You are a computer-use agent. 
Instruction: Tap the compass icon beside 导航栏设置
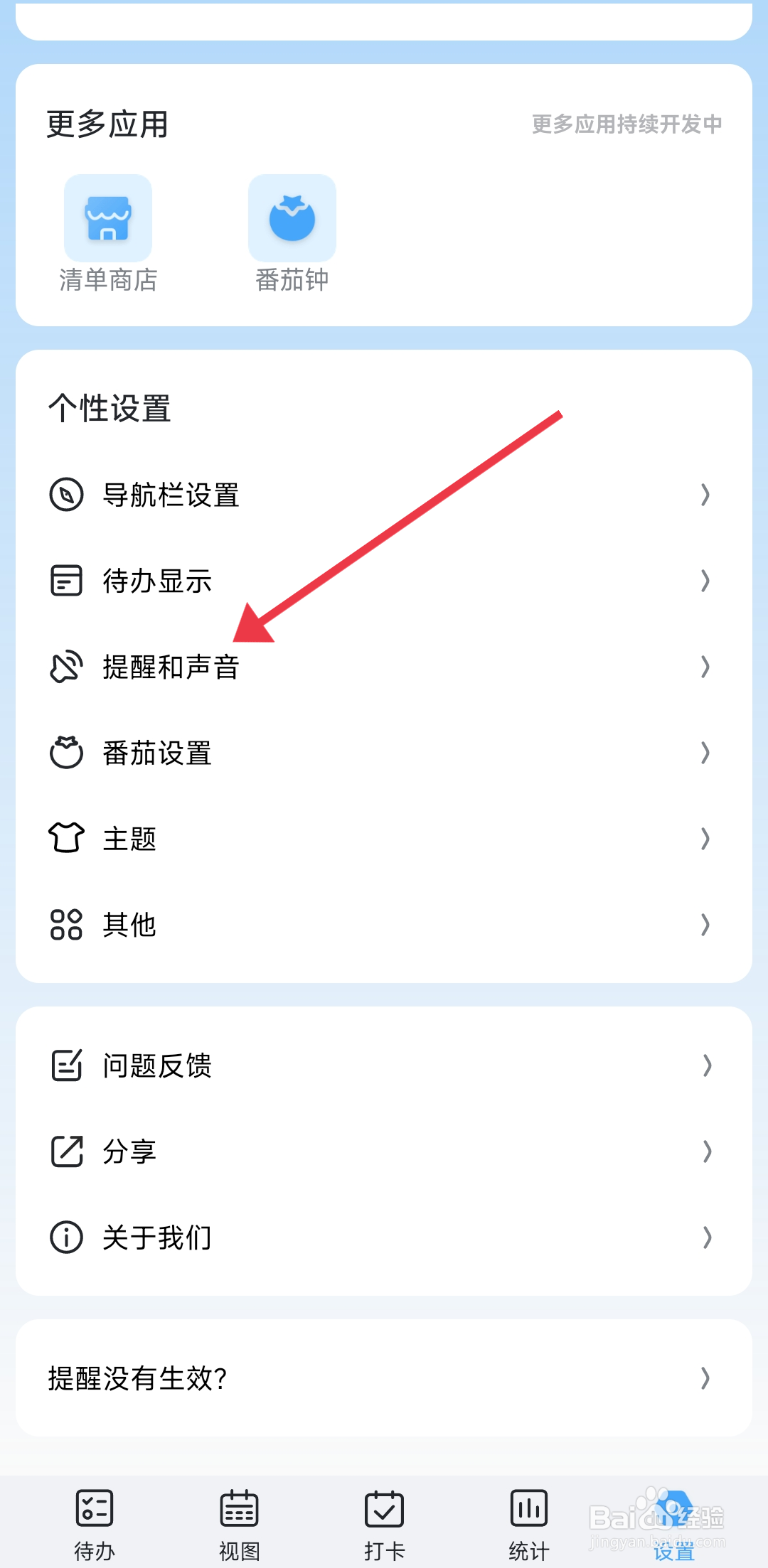[x=67, y=495]
